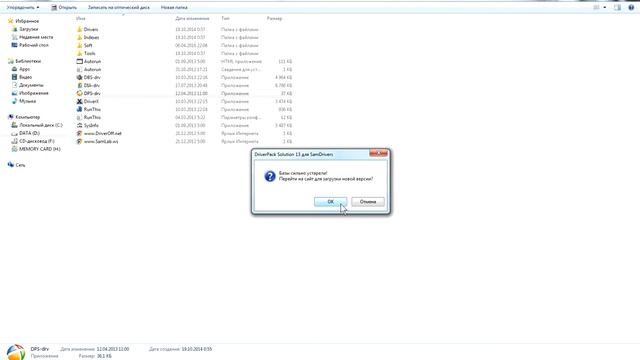Select the Indexes folder icon
This screenshot has height=360, width=640.
80,38
